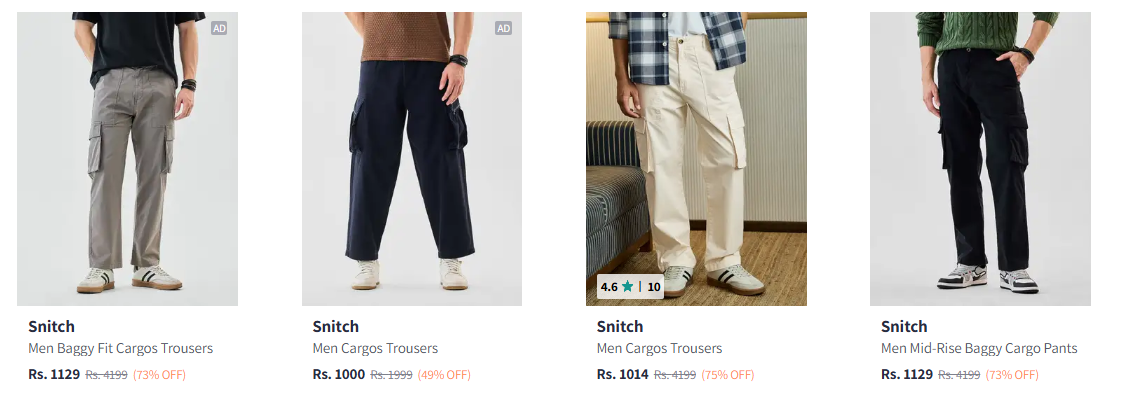
Task: Open the Men Mid-Rise Baggy Cargo Pants title
Action: point(979,349)
